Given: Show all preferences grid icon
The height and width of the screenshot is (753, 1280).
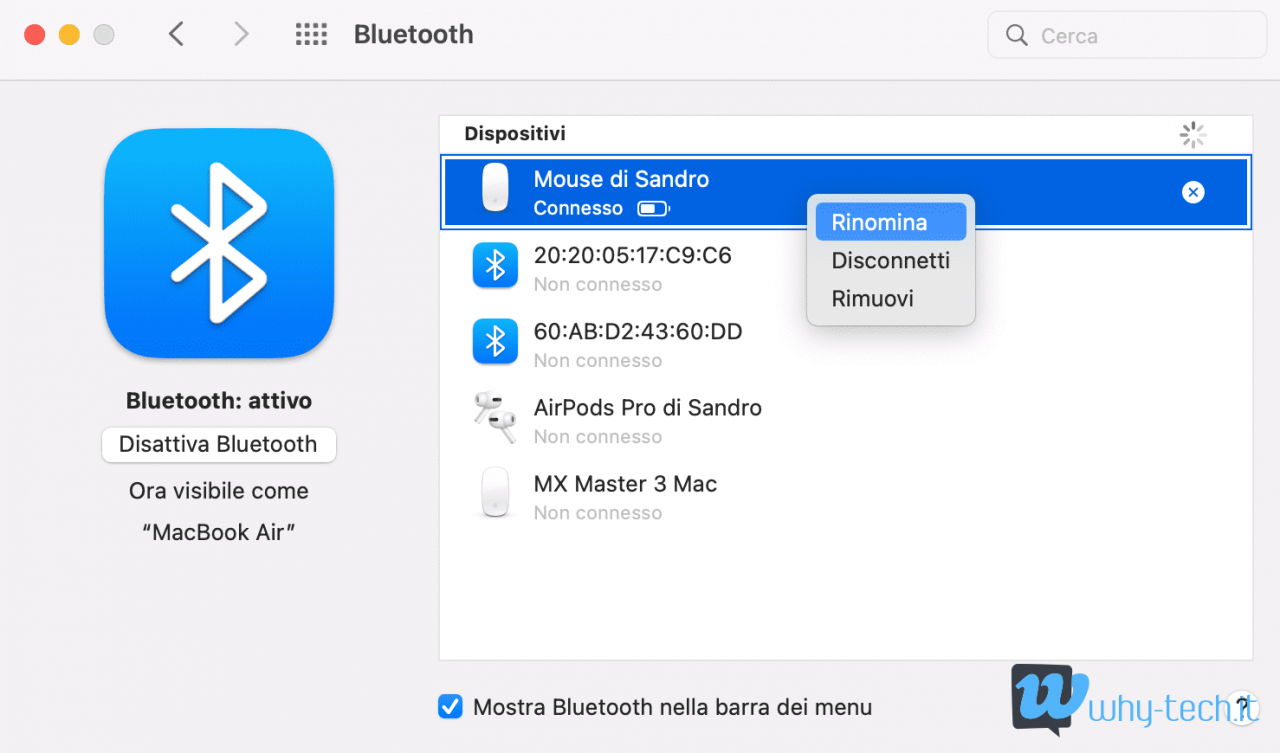Looking at the screenshot, I should [x=311, y=35].
